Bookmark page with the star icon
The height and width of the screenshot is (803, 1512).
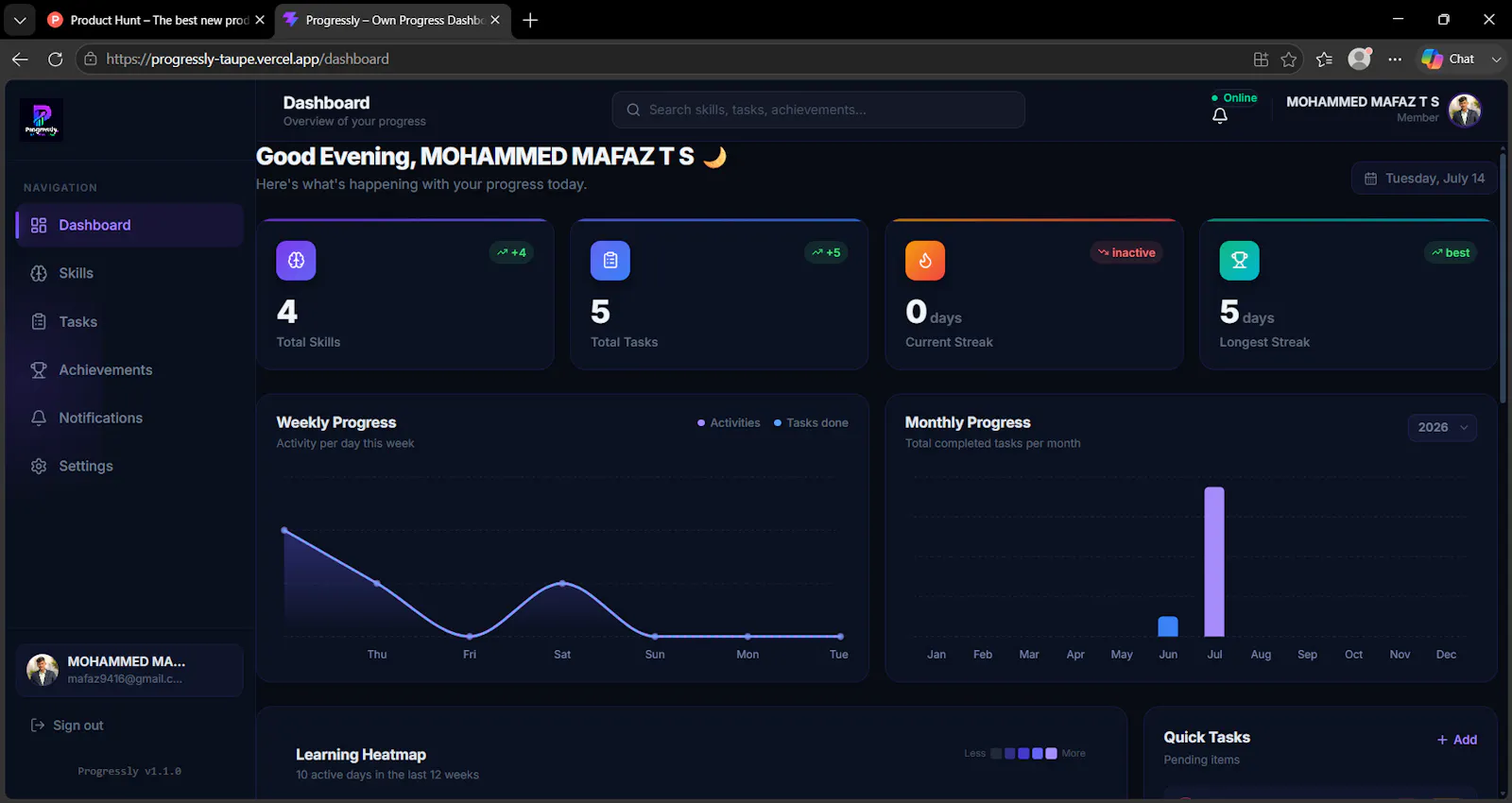point(1288,60)
